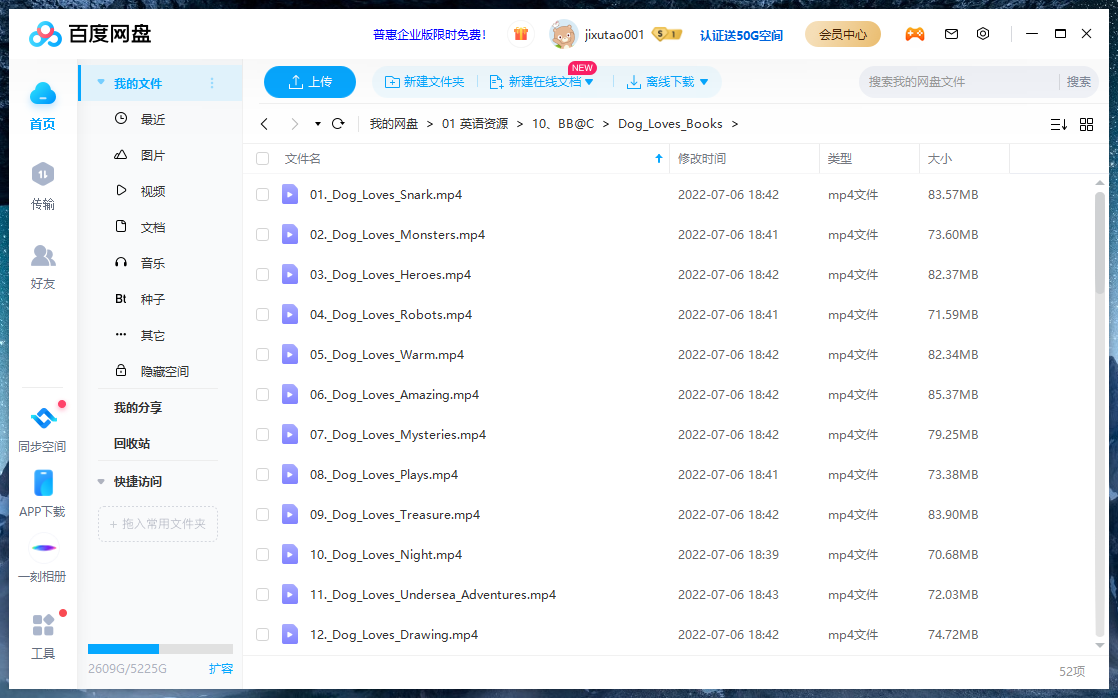The height and width of the screenshot is (698, 1118).
Task: Collapse the 快捷访问 section
Action: (101, 482)
